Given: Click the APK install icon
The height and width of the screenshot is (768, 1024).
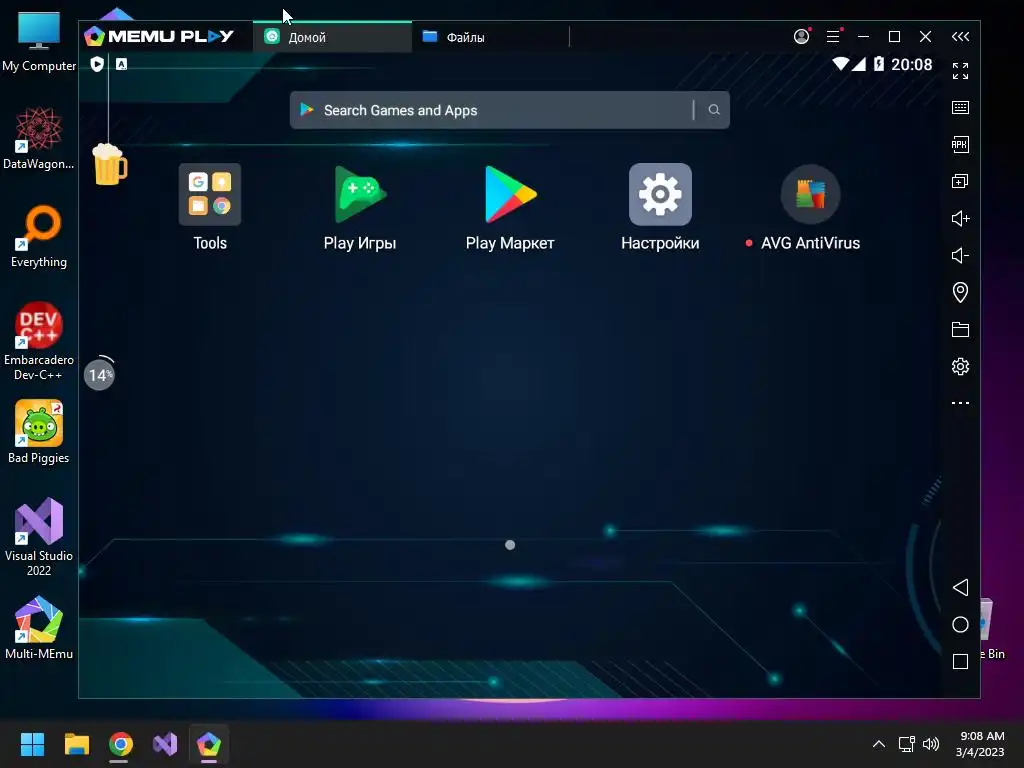Looking at the screenshot, I should [960, 144].
